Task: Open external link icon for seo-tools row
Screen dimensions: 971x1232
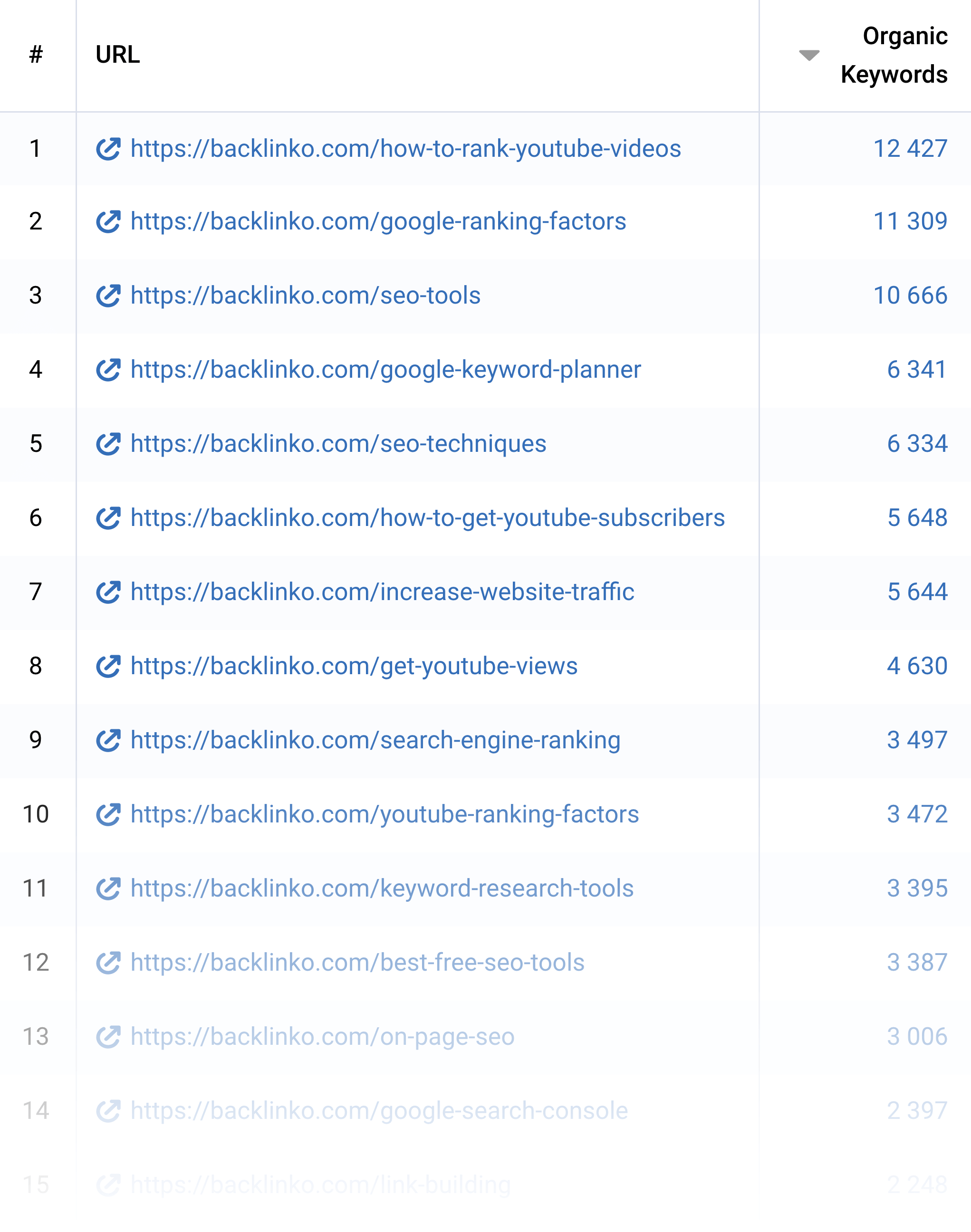Action: pos(108,296)
